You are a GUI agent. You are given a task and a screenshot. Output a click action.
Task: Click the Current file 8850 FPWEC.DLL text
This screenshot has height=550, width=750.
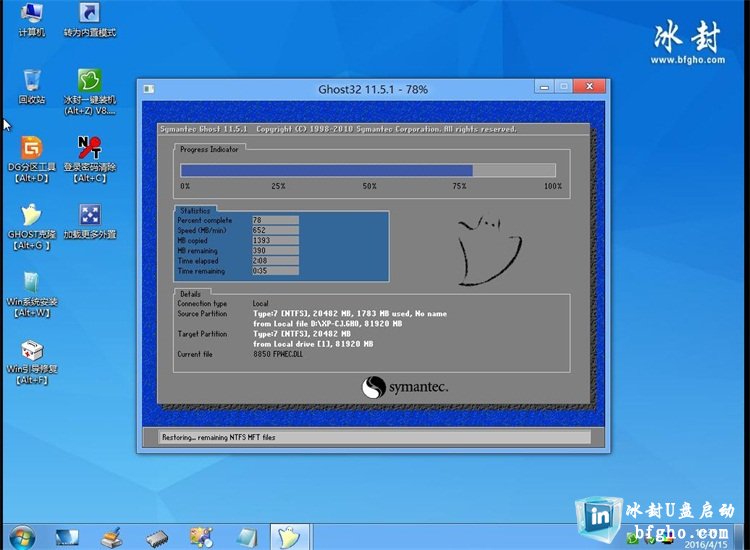(278, 354)
